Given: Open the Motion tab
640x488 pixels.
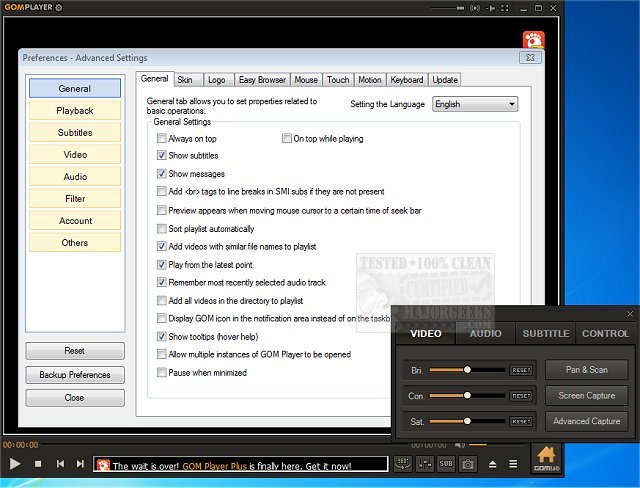Looking at the screenshot, I should [370, 80].
